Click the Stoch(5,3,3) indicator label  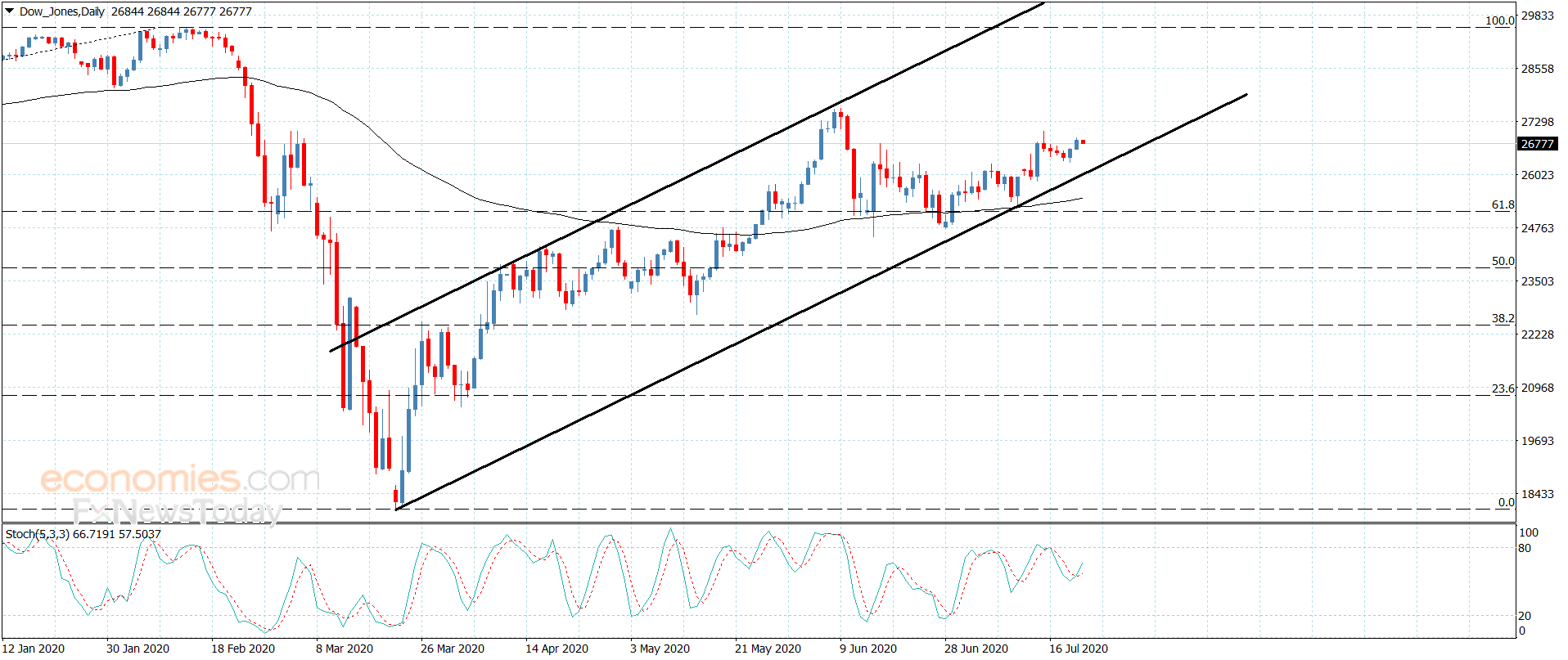point(38,534)
